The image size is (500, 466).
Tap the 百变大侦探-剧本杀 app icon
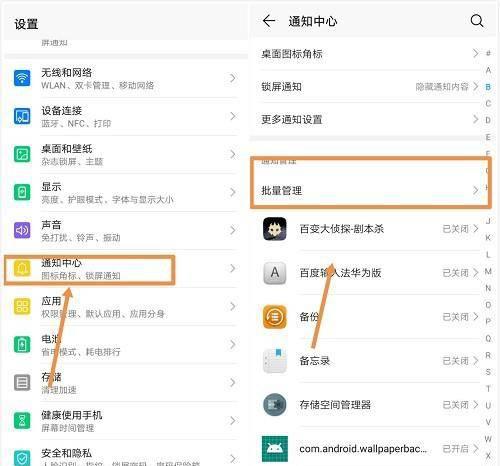tap(274, 229)
